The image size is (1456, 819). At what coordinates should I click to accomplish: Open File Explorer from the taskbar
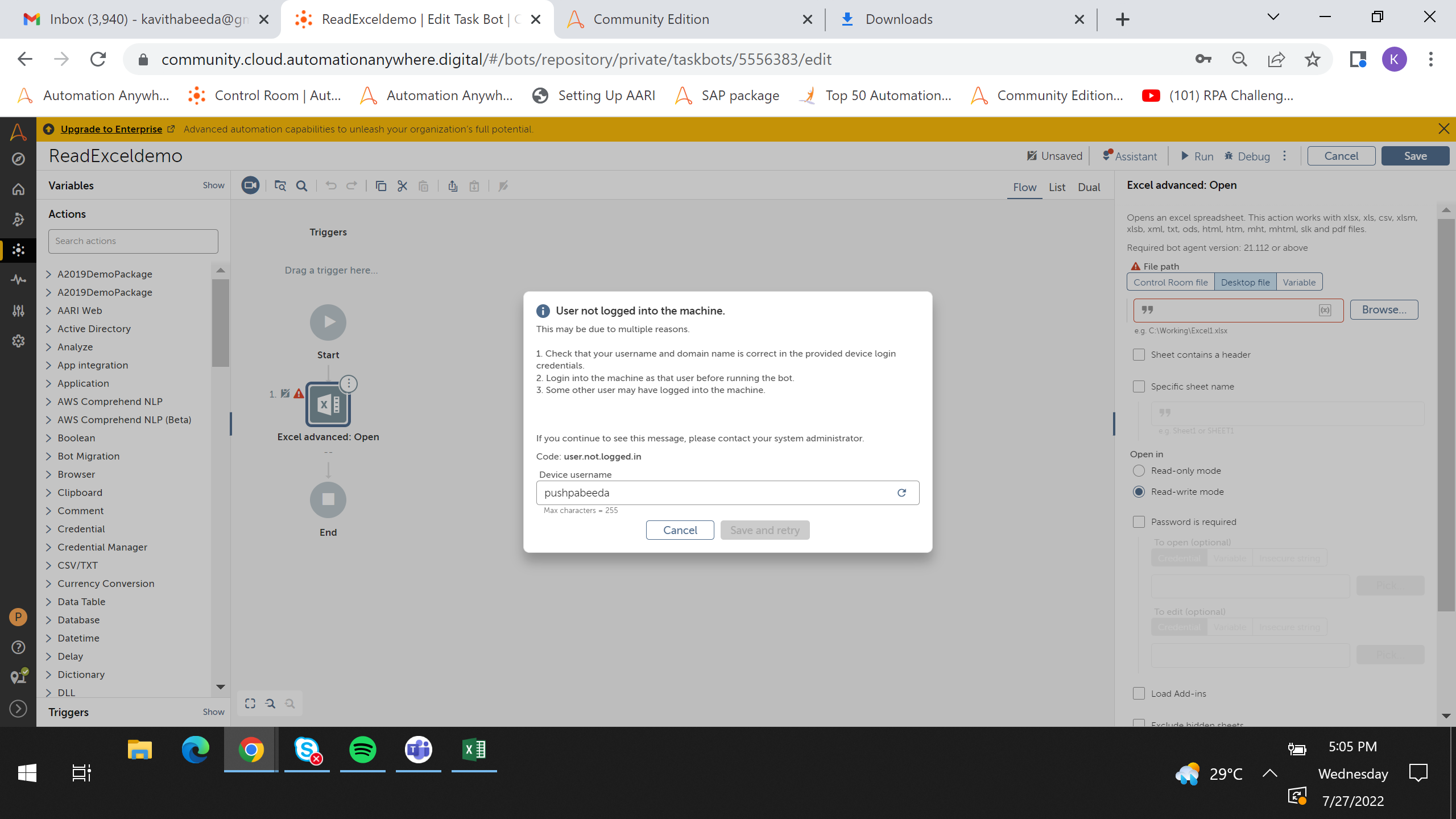[139, 750]
